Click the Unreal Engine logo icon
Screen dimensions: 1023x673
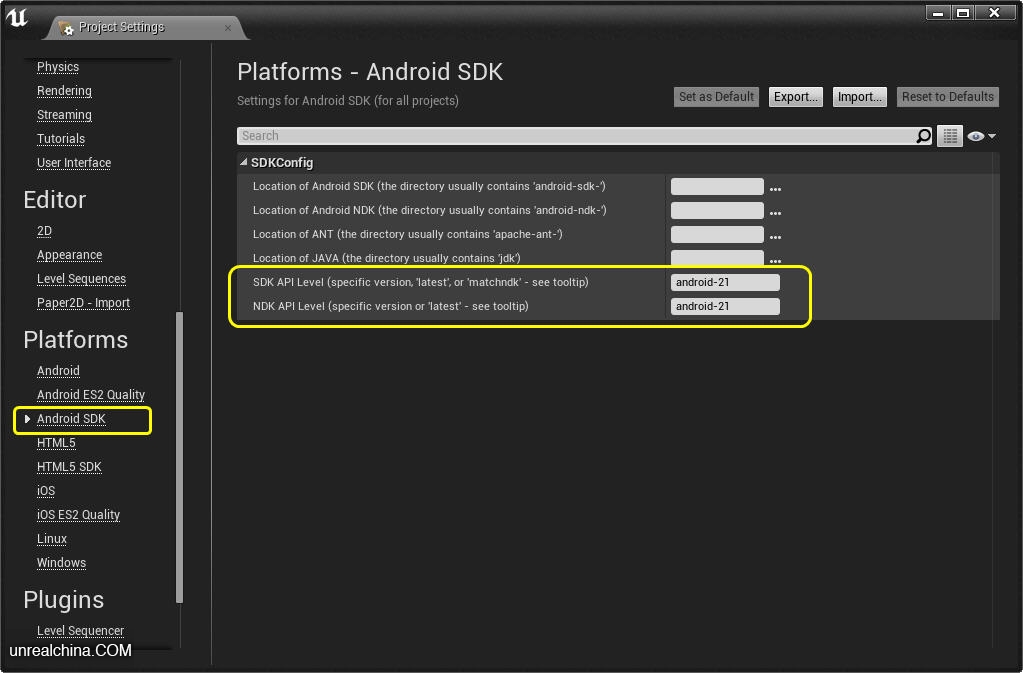point(17,17)
